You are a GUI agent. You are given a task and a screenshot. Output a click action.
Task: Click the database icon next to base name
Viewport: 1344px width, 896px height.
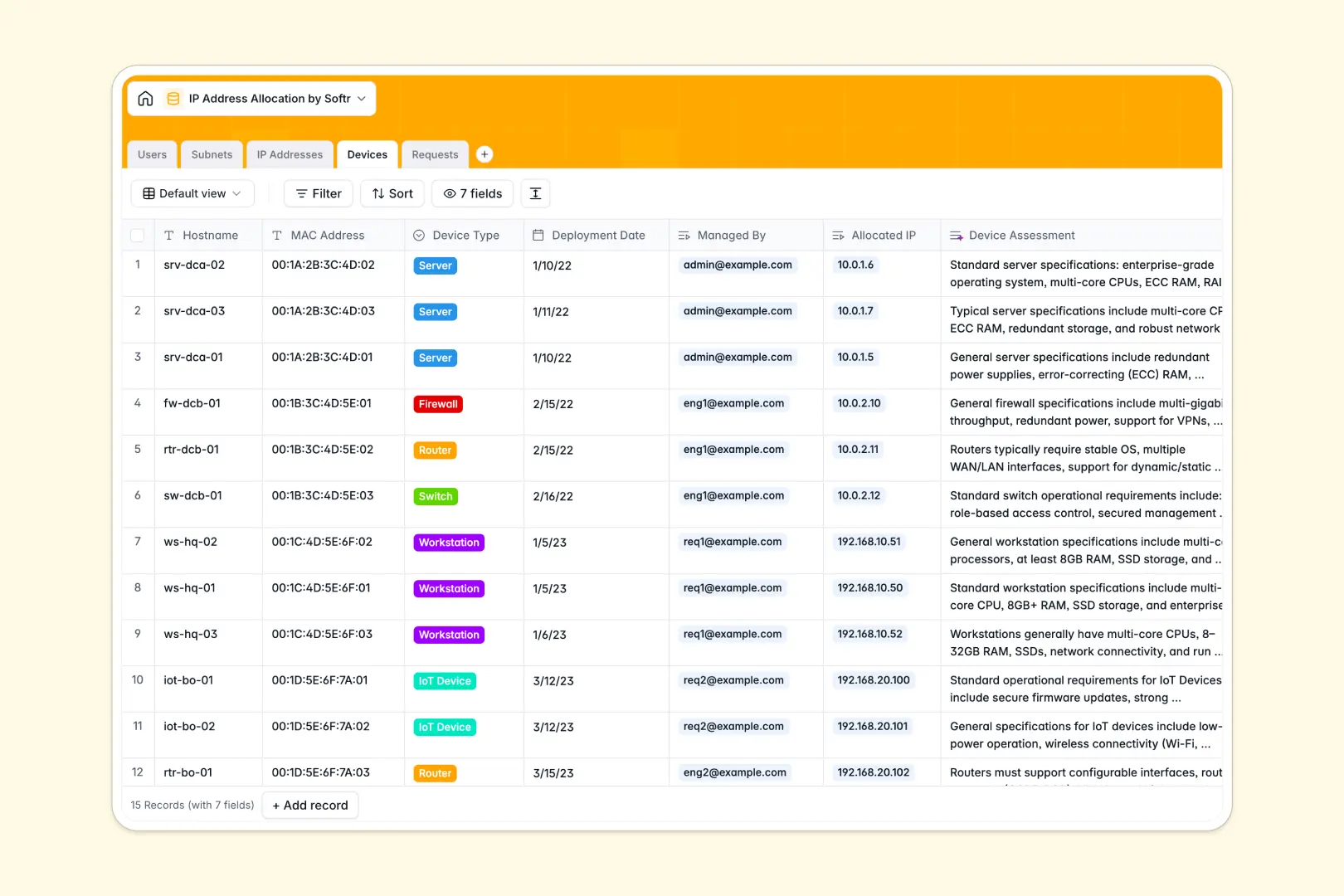(x=173, y=98)
